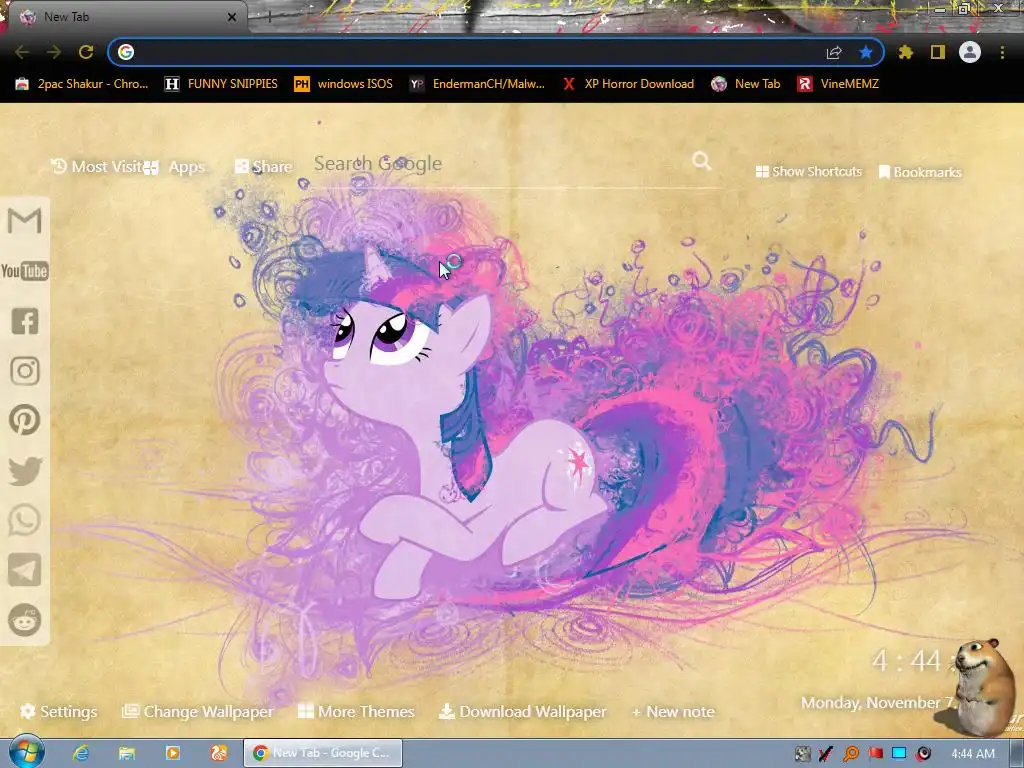Open Windows Explorer from taskbar
The width and height of the screenshot is (1024, 768).
tap(127, 753)
